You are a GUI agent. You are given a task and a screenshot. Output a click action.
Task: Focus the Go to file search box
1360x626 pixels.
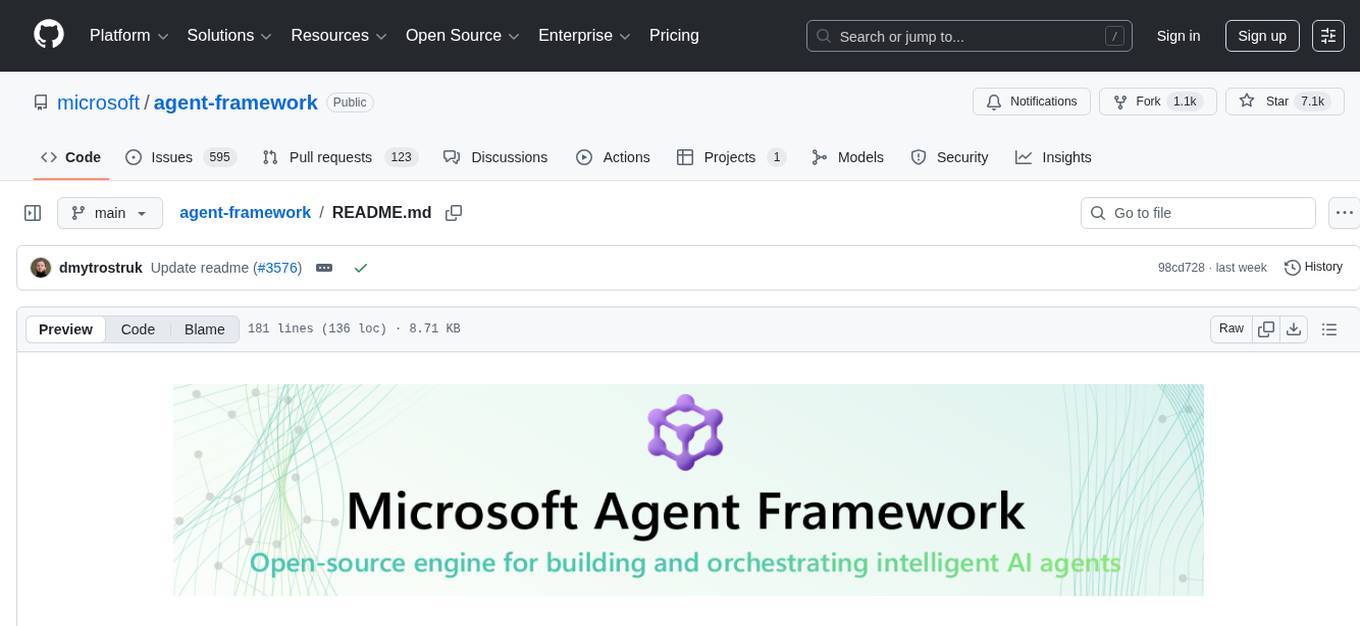[x=1197, y=212]
